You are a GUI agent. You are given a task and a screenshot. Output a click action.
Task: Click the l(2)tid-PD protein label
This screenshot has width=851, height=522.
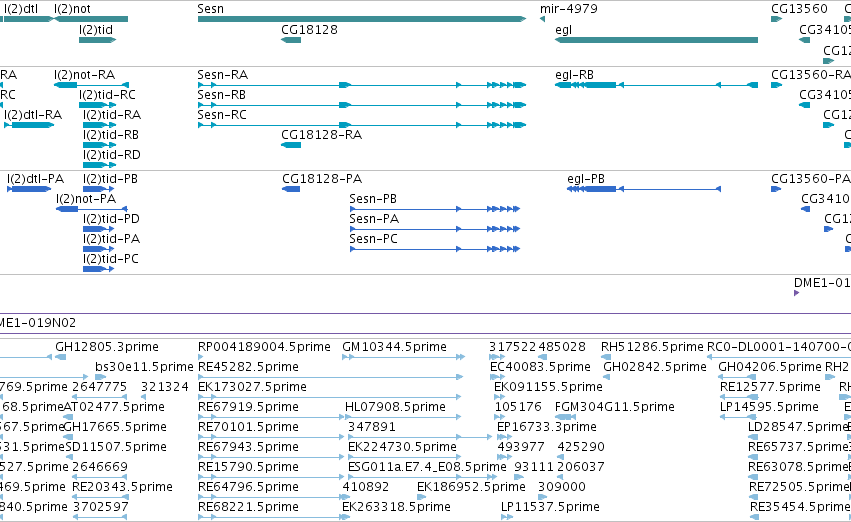pos(111,219)
